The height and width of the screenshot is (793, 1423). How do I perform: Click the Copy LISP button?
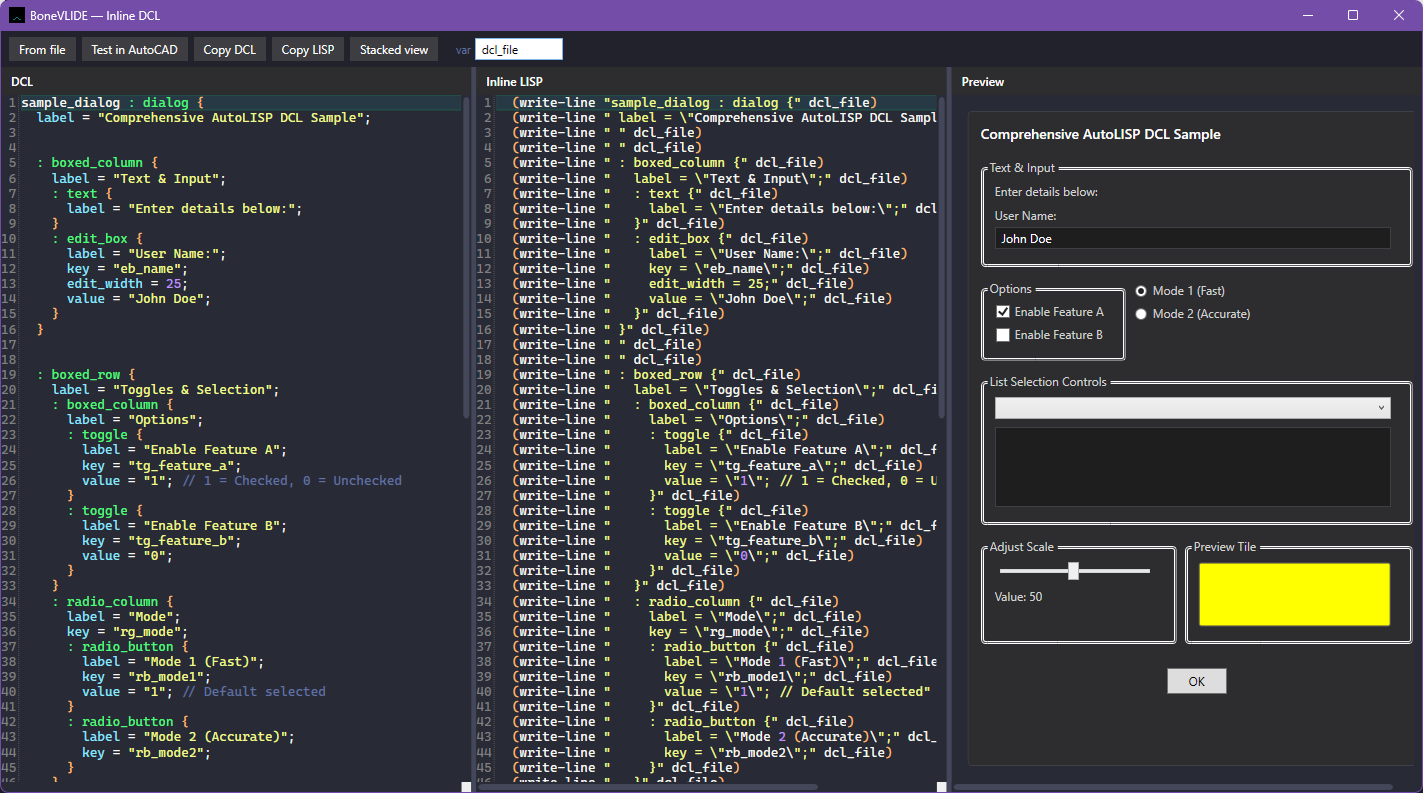pos(309,49)
